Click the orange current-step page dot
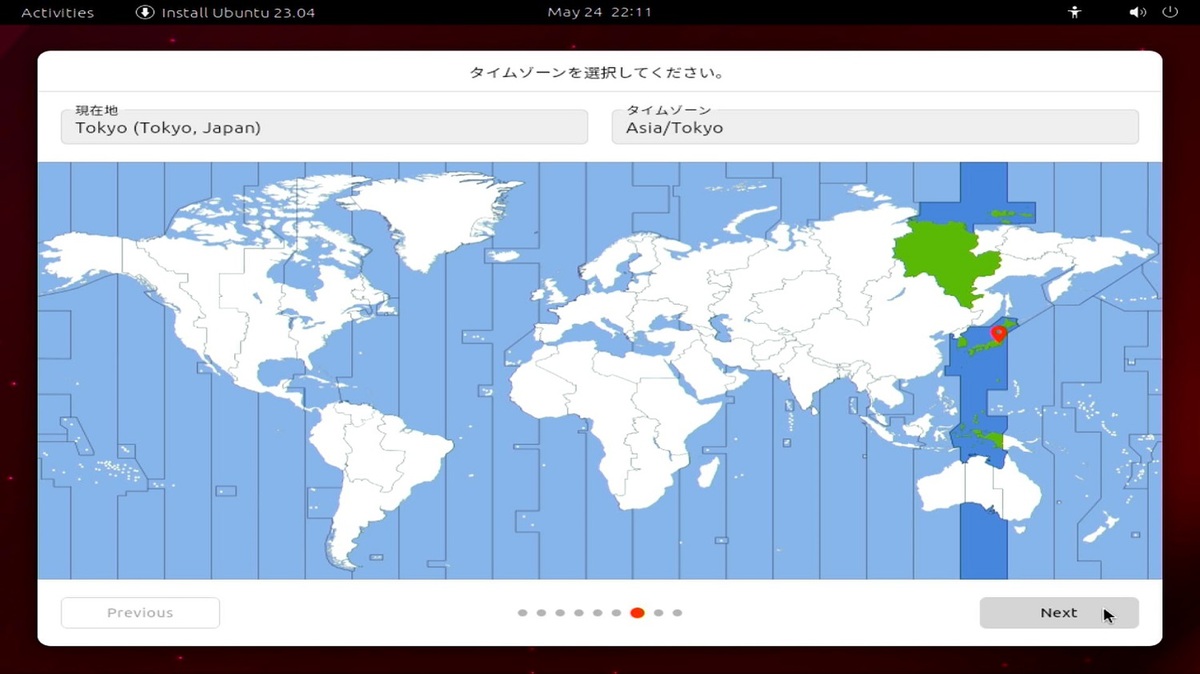1200x674 pixels. (637, 613)
